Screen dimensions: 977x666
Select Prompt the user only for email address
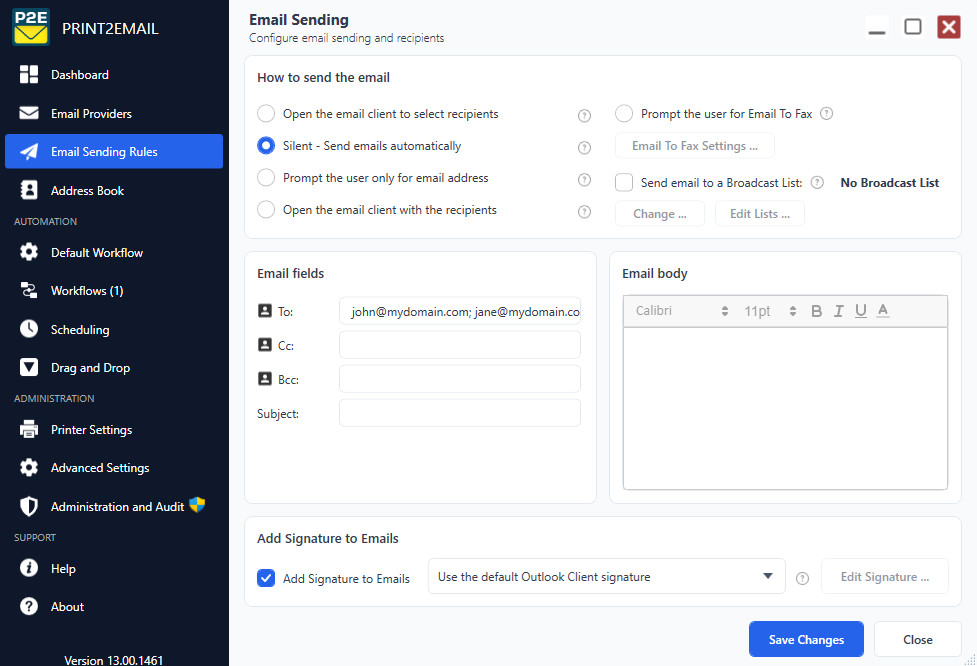pyautogui.click(x=266, y=178)
